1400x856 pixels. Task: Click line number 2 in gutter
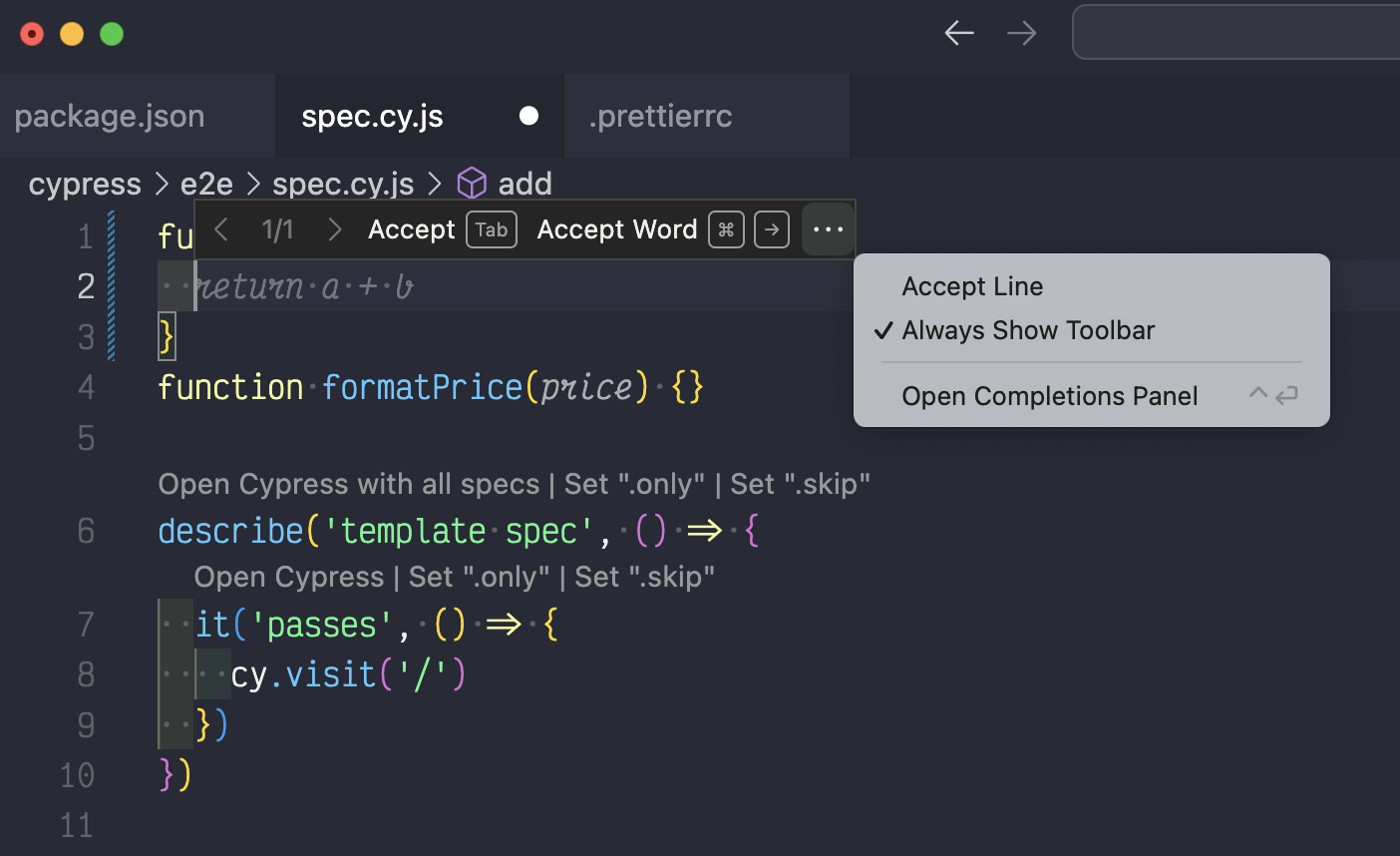click(87, 287)
